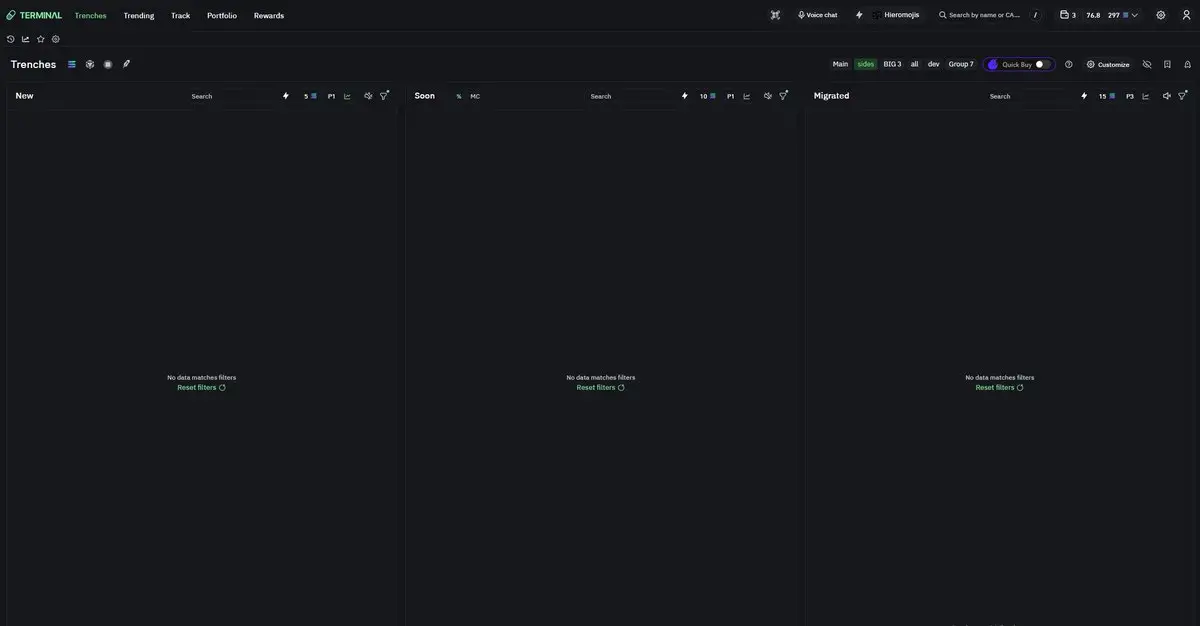Mute sound in the New column
Viewport: 1200px width, 626px height.
tap(368, 96)
